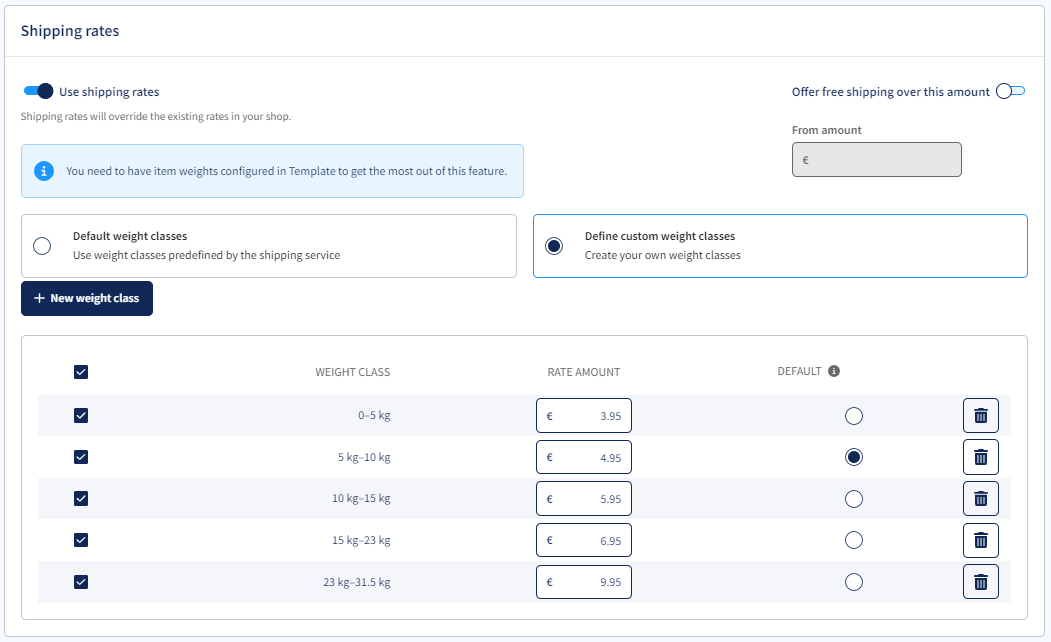This screenshot has height=642, width=1051.
Task: Click the DEFAULT column header text
Action: click(x=799, y=371)
